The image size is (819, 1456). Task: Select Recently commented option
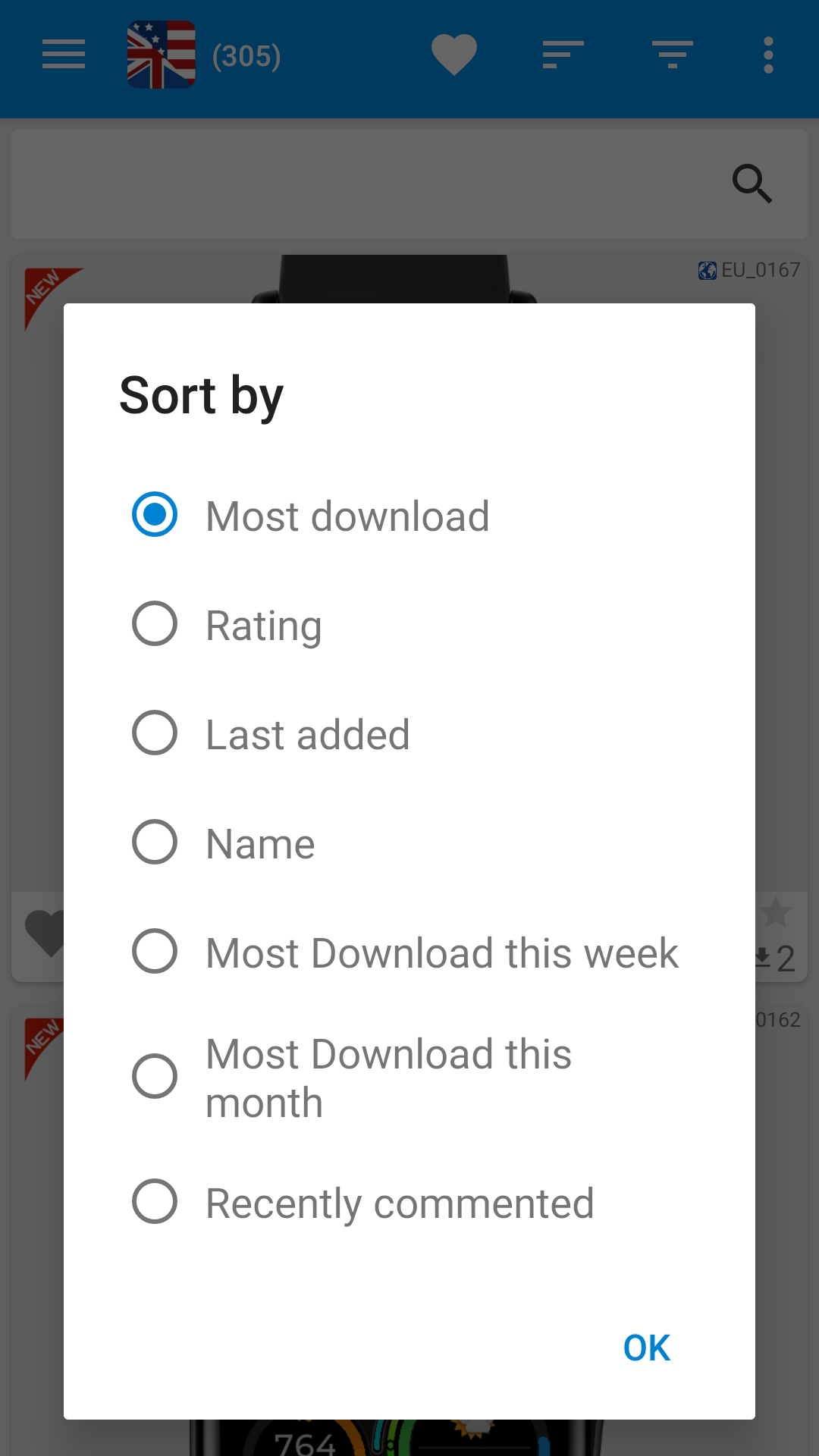(155, 1202)
